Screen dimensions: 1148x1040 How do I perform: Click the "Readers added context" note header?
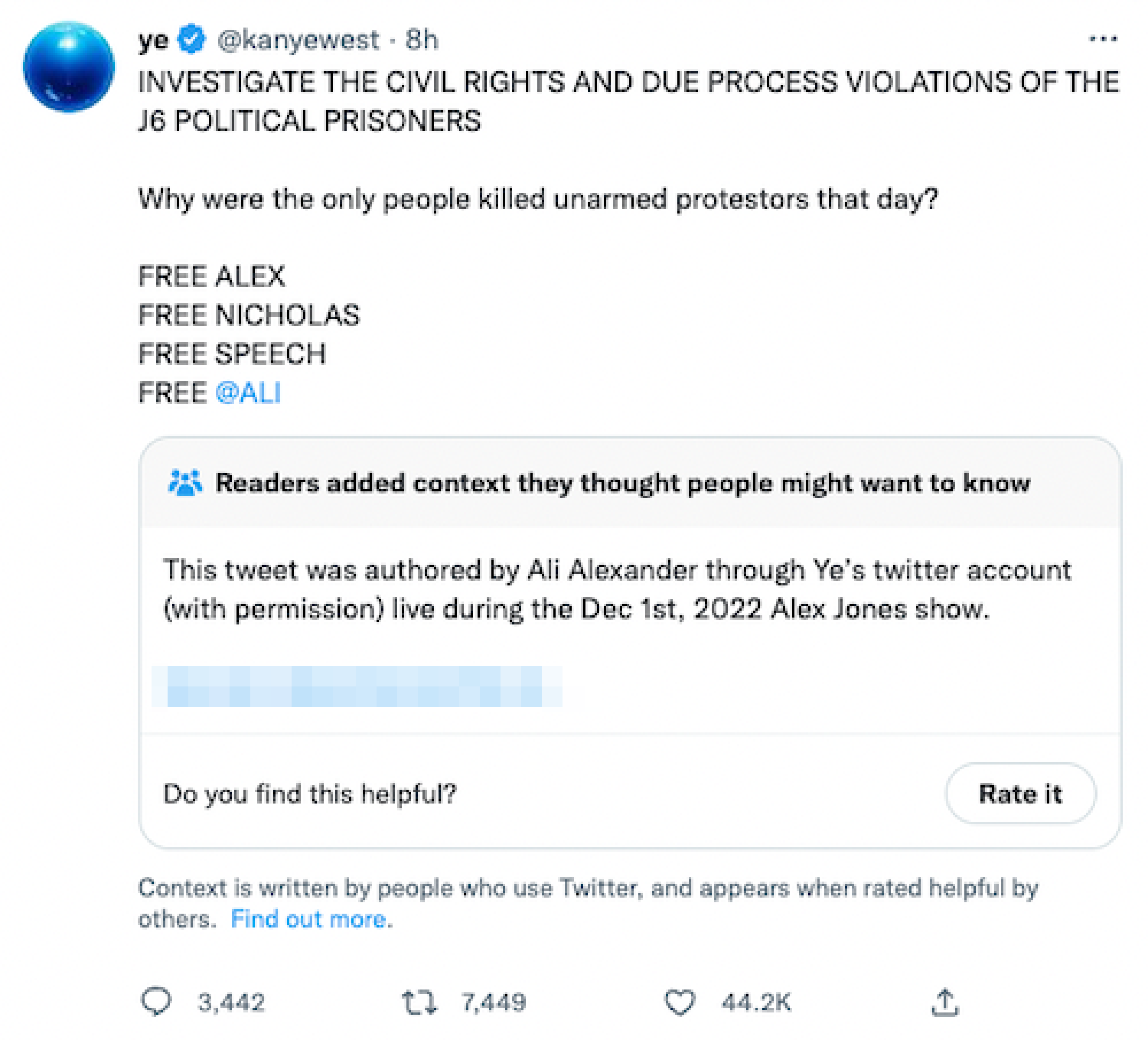[x=622, y=483]
